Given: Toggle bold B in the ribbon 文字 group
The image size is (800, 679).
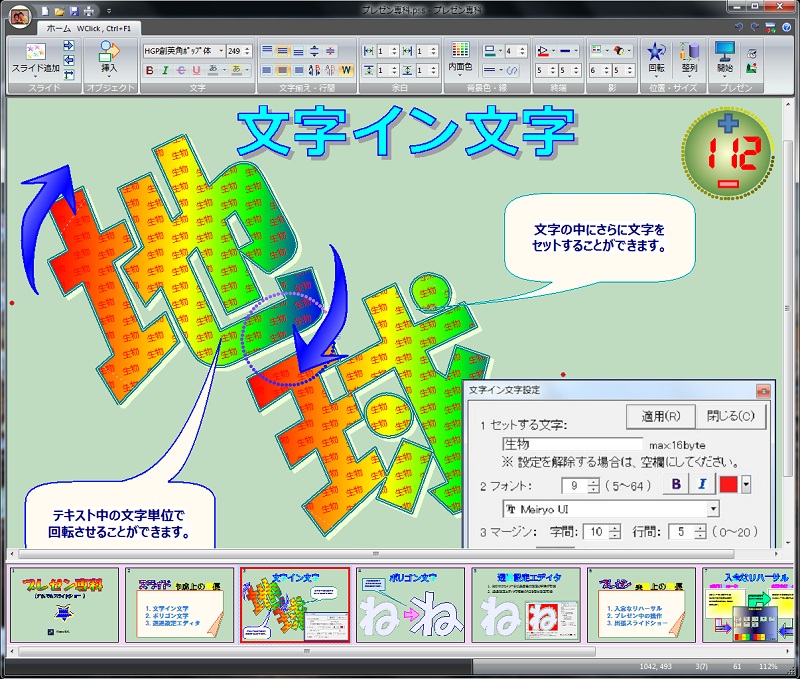Looking at the screenshot, I should tap(150, 70).
